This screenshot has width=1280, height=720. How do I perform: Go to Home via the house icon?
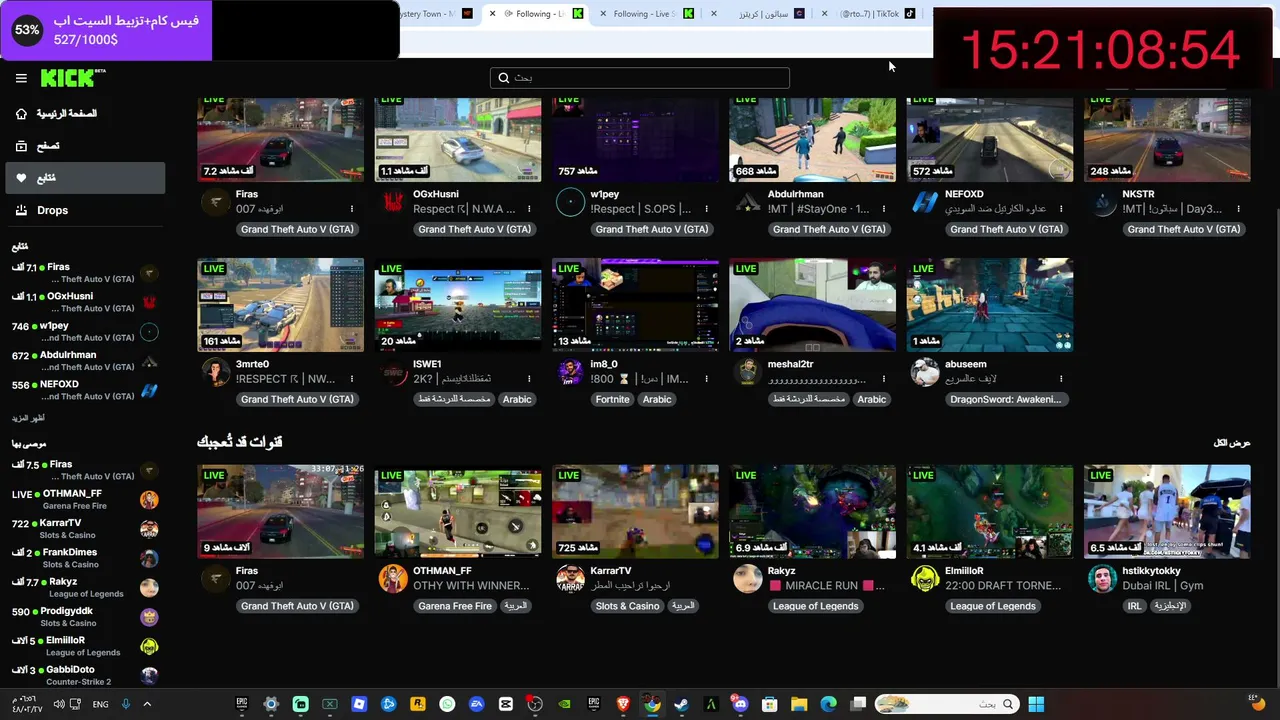(x=21, y=114)
